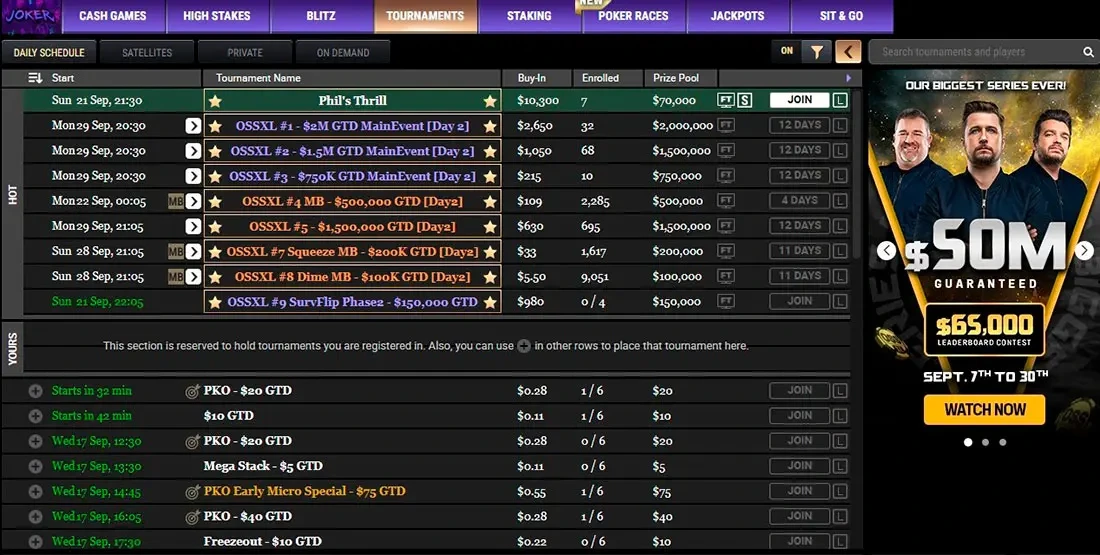Viewport: 1100px width, 555px height.
Task: Click the S icon on Phil's Thrill row
Action: [745, 100]
